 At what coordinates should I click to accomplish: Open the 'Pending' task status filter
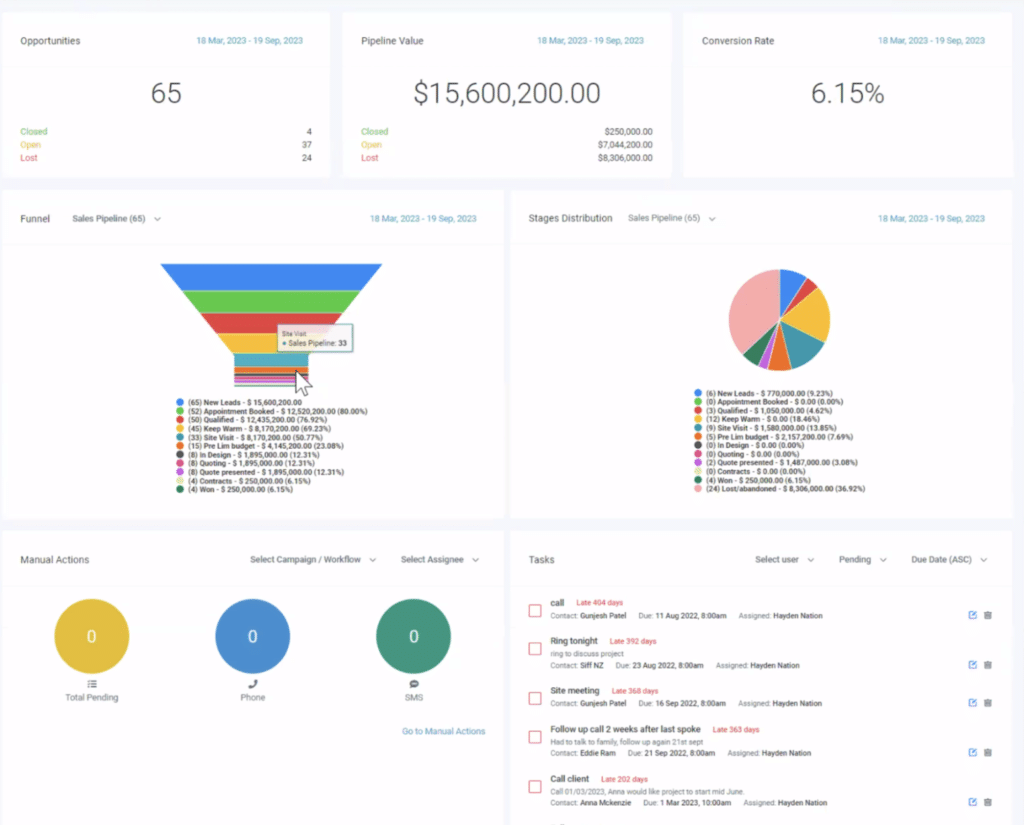860,560
